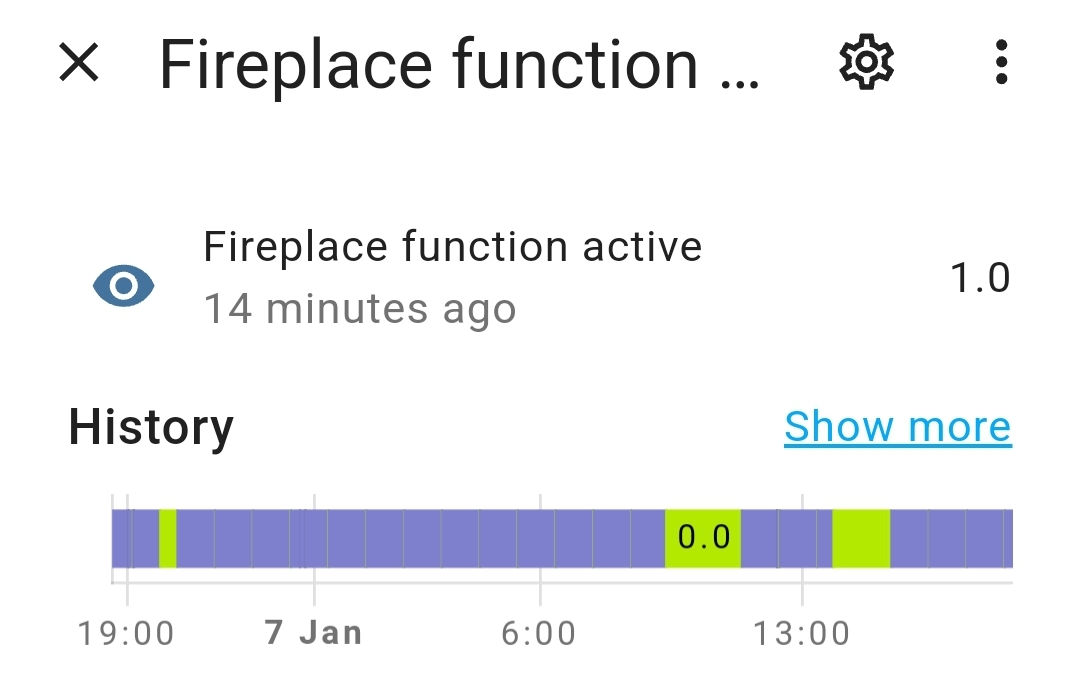Viewport: 1079px width, 677px height.
Task: Click the narrow green segment near 19:00
Action: click(168, 538)
